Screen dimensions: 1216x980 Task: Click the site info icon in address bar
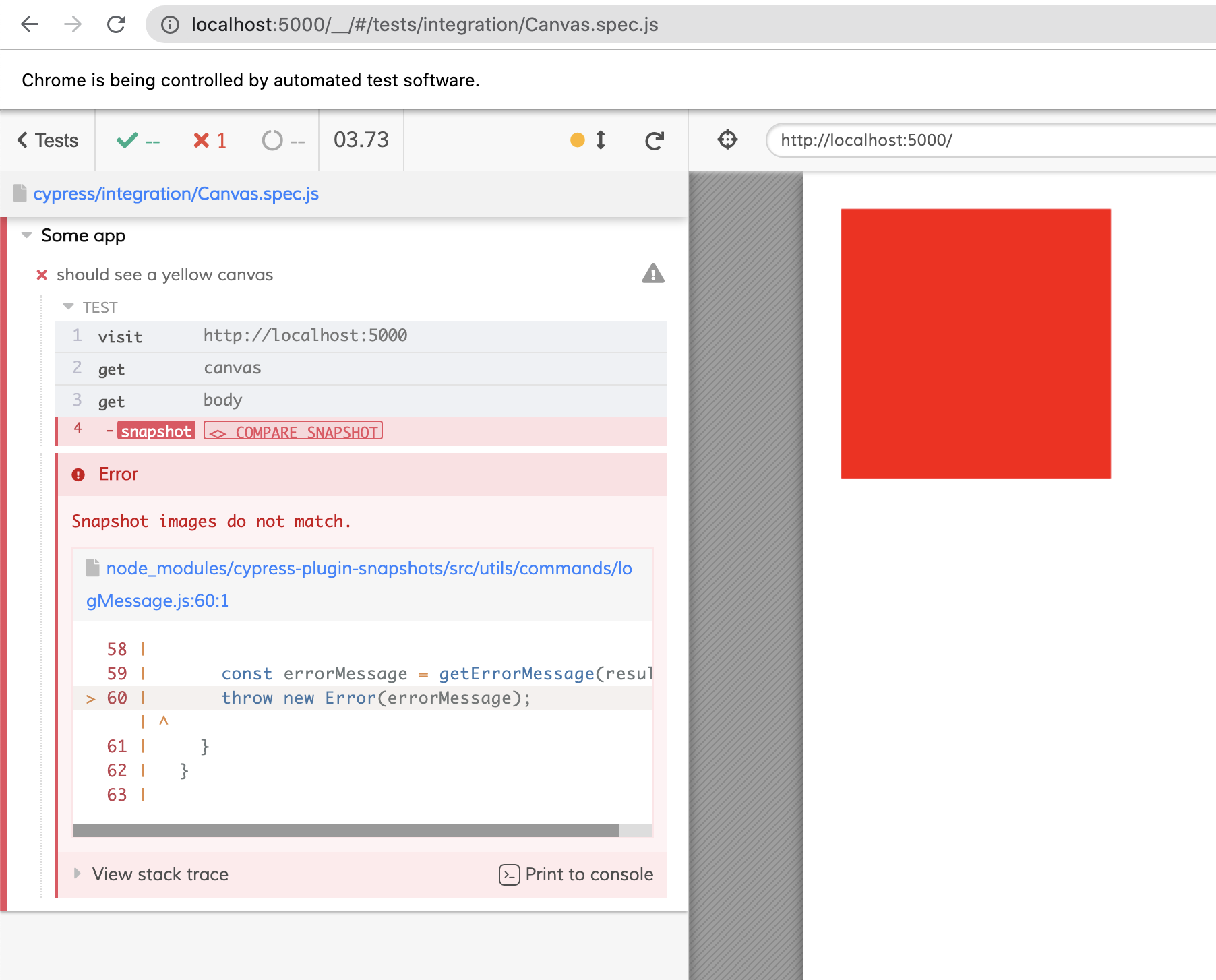tap(170, 25)
